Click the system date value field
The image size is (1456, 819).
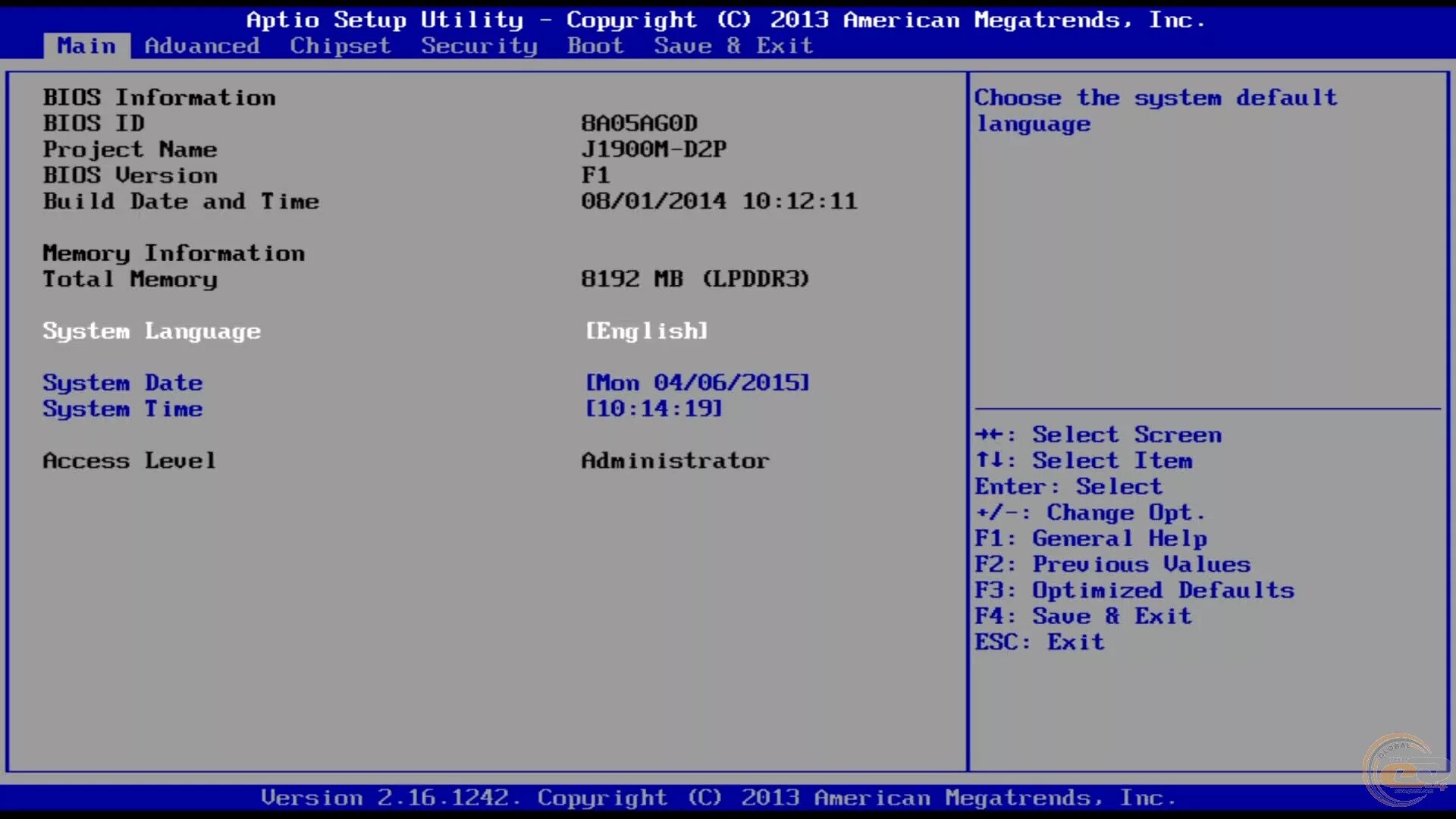tap(697, 382)
